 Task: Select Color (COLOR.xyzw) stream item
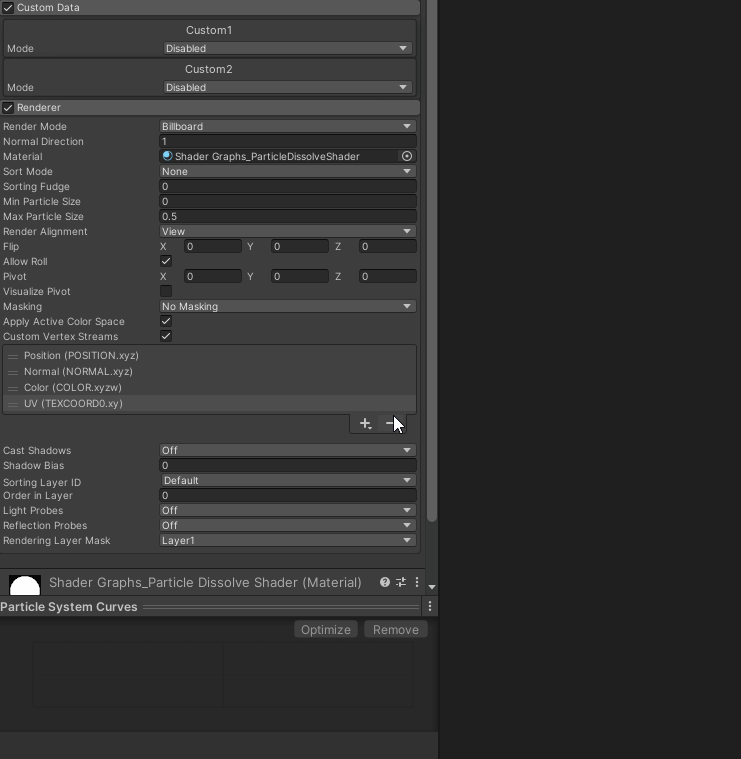tap(209, 387)
